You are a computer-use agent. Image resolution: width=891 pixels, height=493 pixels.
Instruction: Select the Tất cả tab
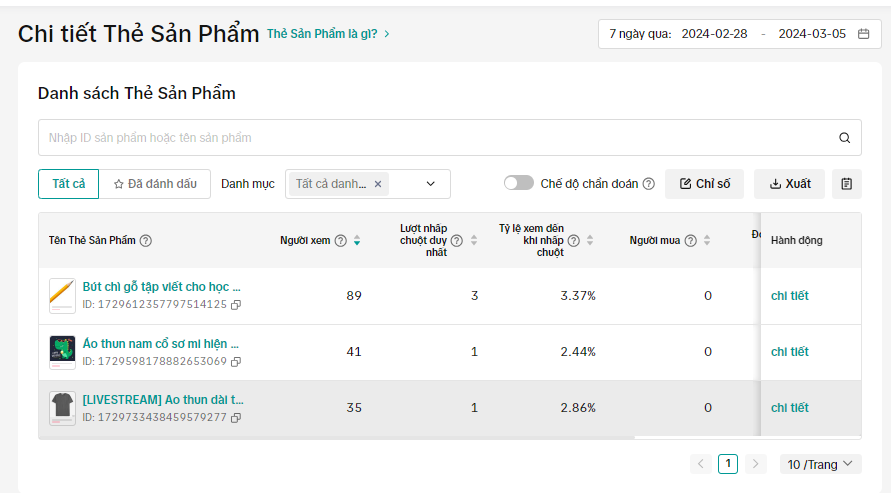tap(68, 184)
